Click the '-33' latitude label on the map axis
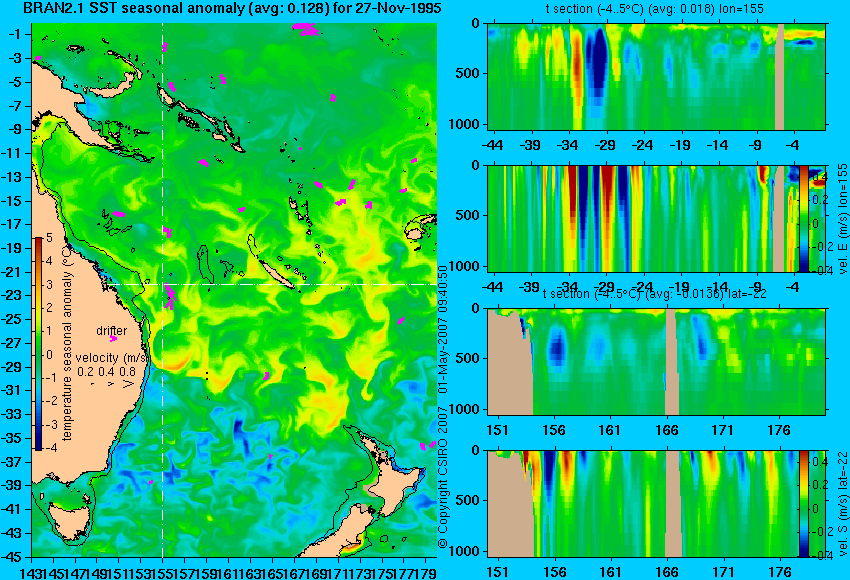 (12, 414)
